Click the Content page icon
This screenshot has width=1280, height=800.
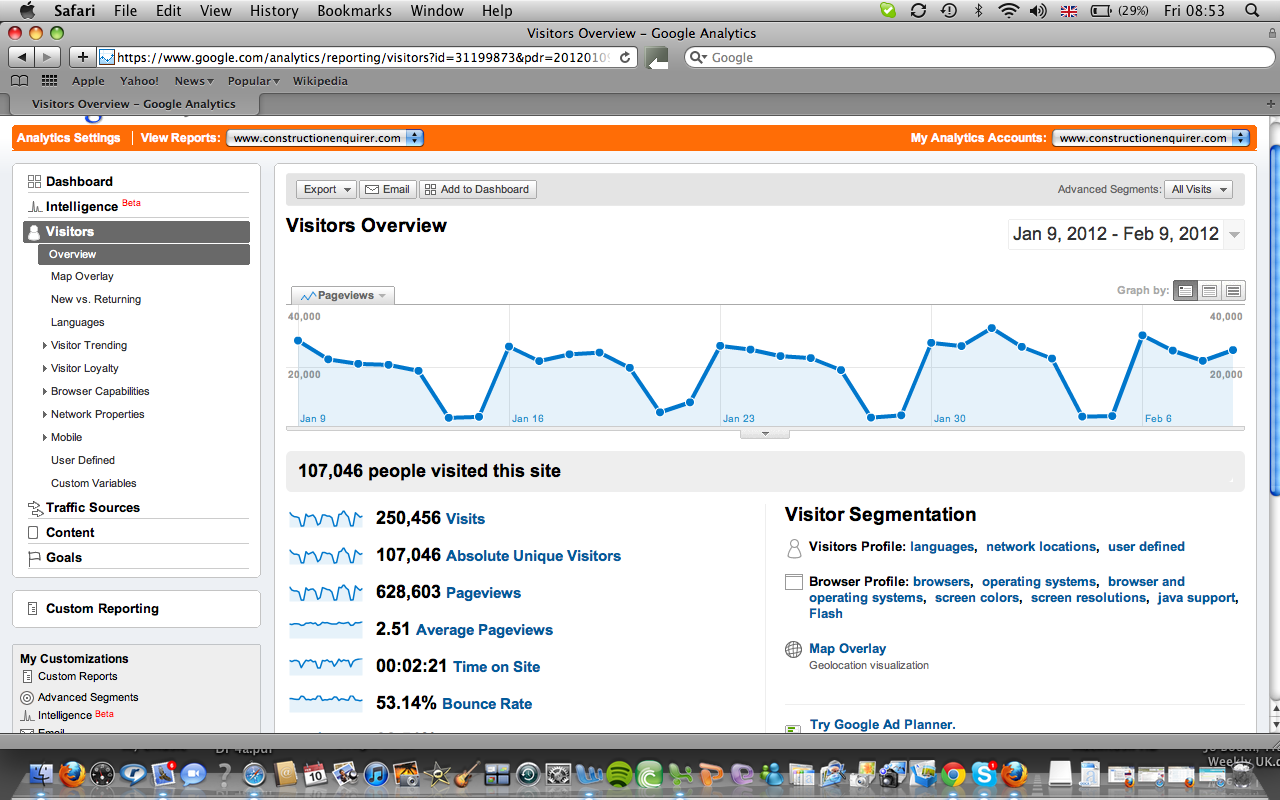pos(34,533)
